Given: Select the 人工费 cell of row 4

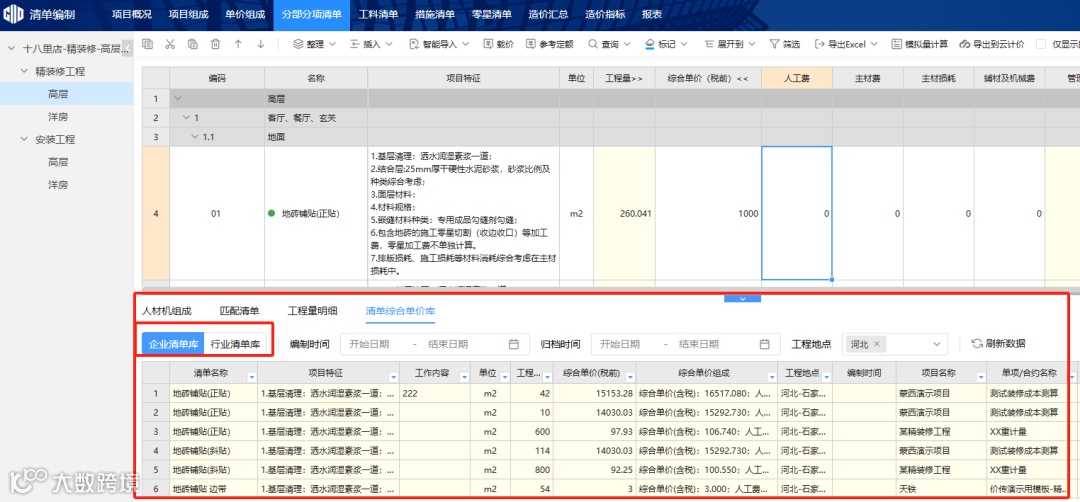Looking at the screenshot, I should [796, 213].
